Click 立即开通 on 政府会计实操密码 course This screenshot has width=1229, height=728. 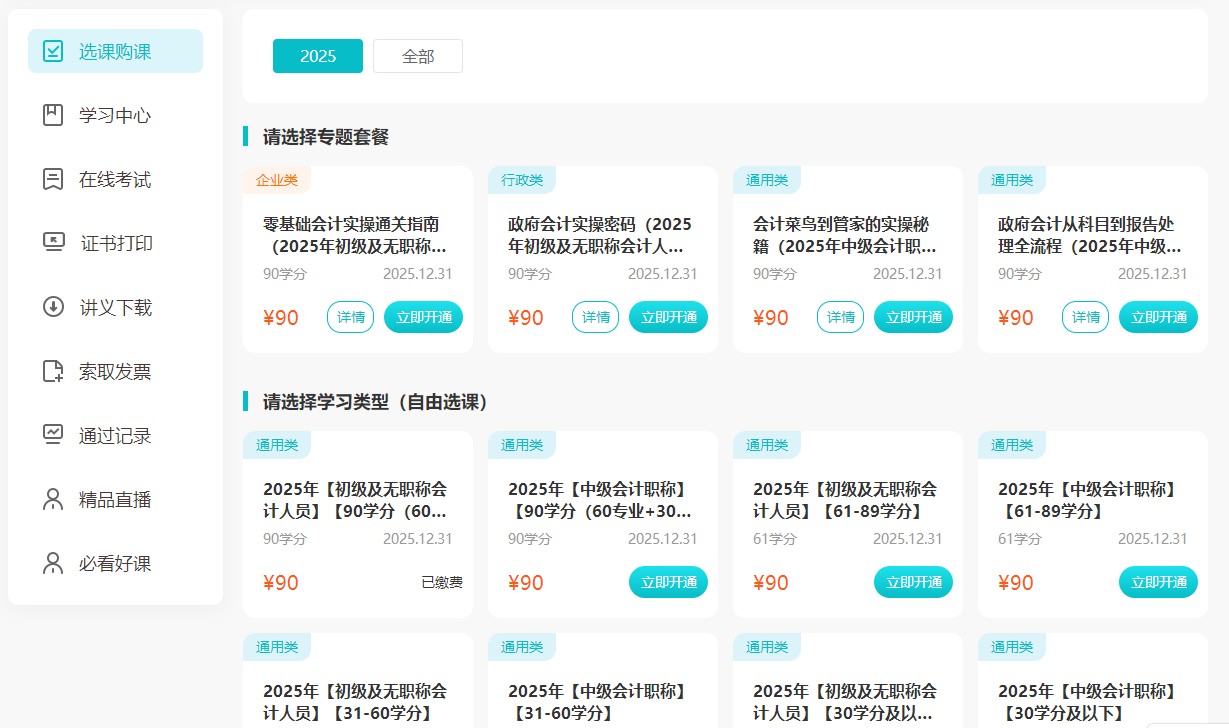click(668, 317)
